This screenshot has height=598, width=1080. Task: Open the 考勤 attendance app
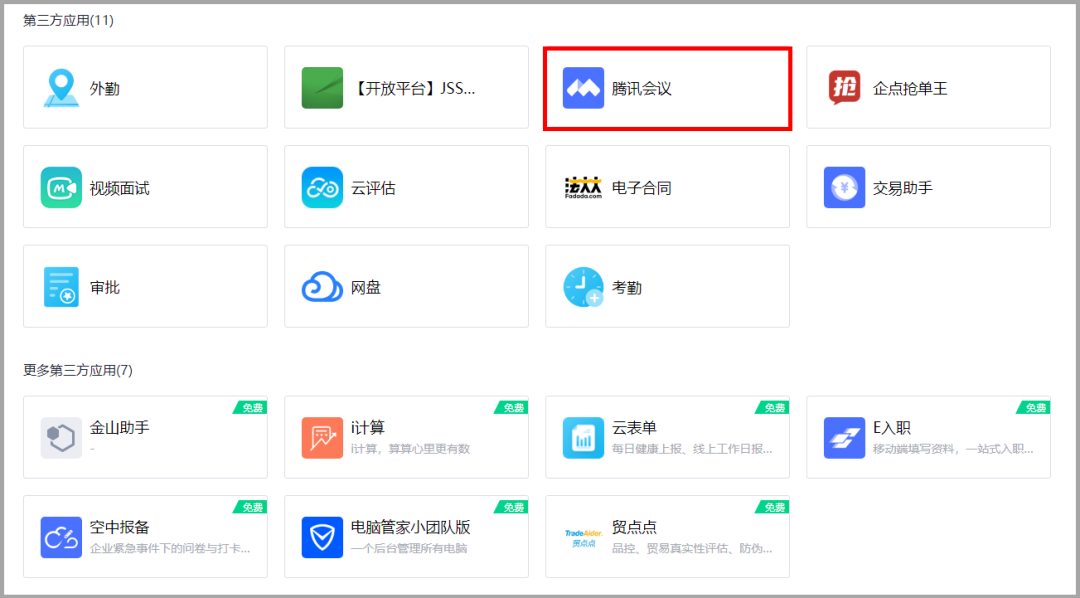pos(667,286)
